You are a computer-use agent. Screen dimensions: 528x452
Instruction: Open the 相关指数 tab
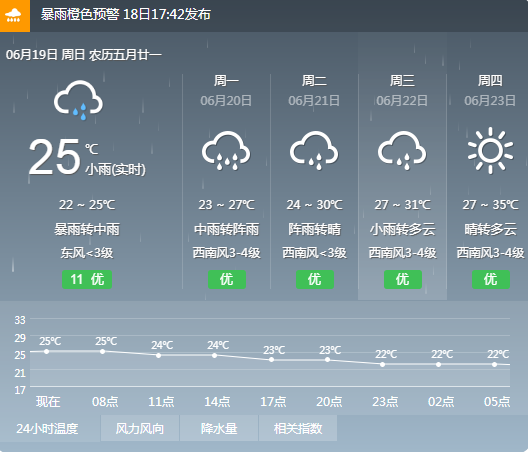coord(298,428)
